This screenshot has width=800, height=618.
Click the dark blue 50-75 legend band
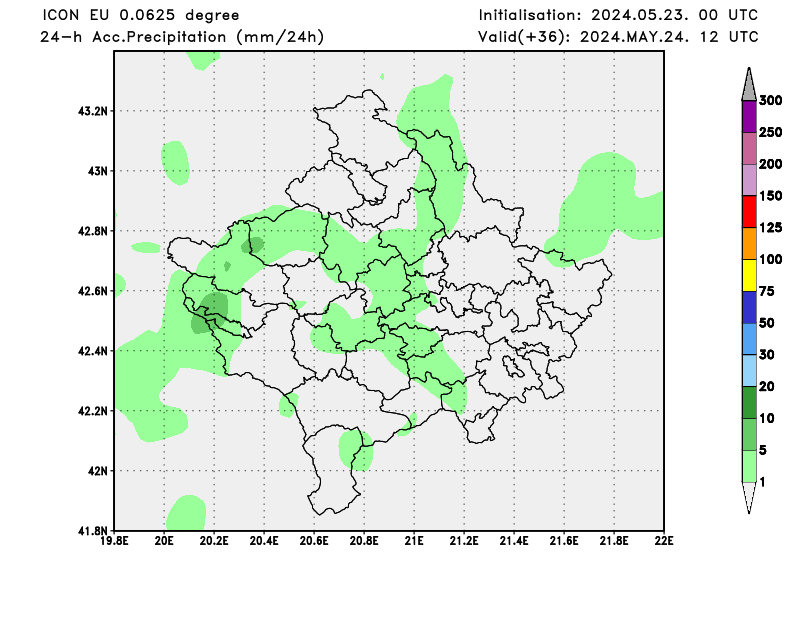click(x=748, y=307)
